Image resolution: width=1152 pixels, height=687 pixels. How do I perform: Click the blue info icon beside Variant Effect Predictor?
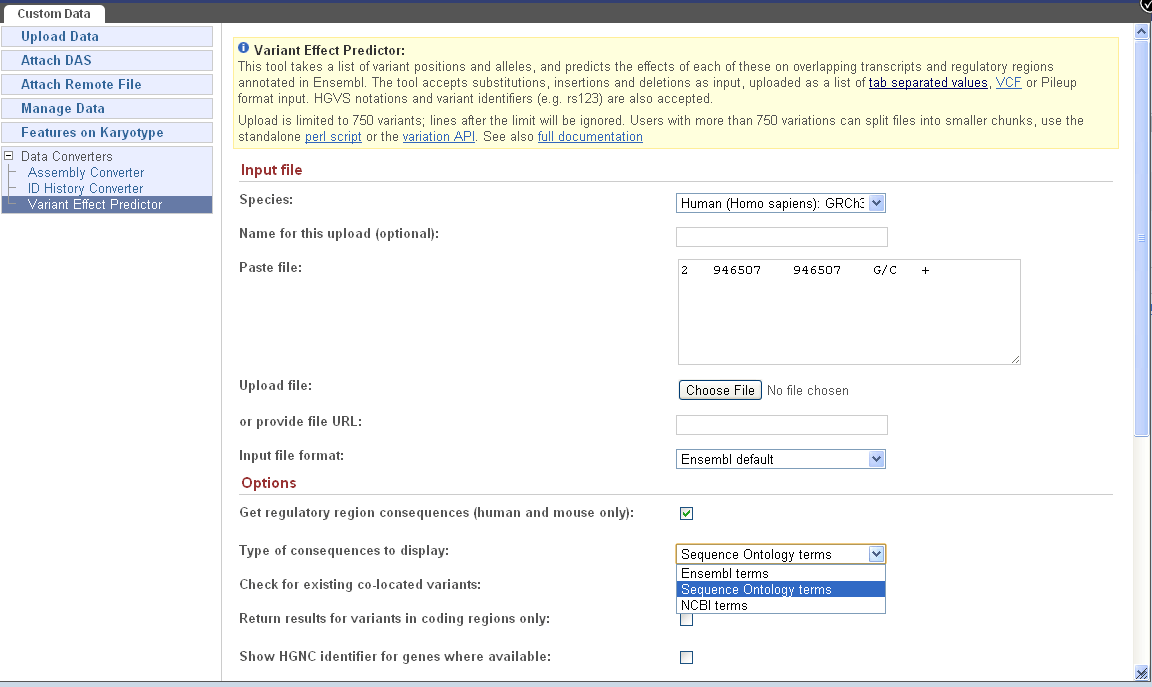(x=243, y=48)
